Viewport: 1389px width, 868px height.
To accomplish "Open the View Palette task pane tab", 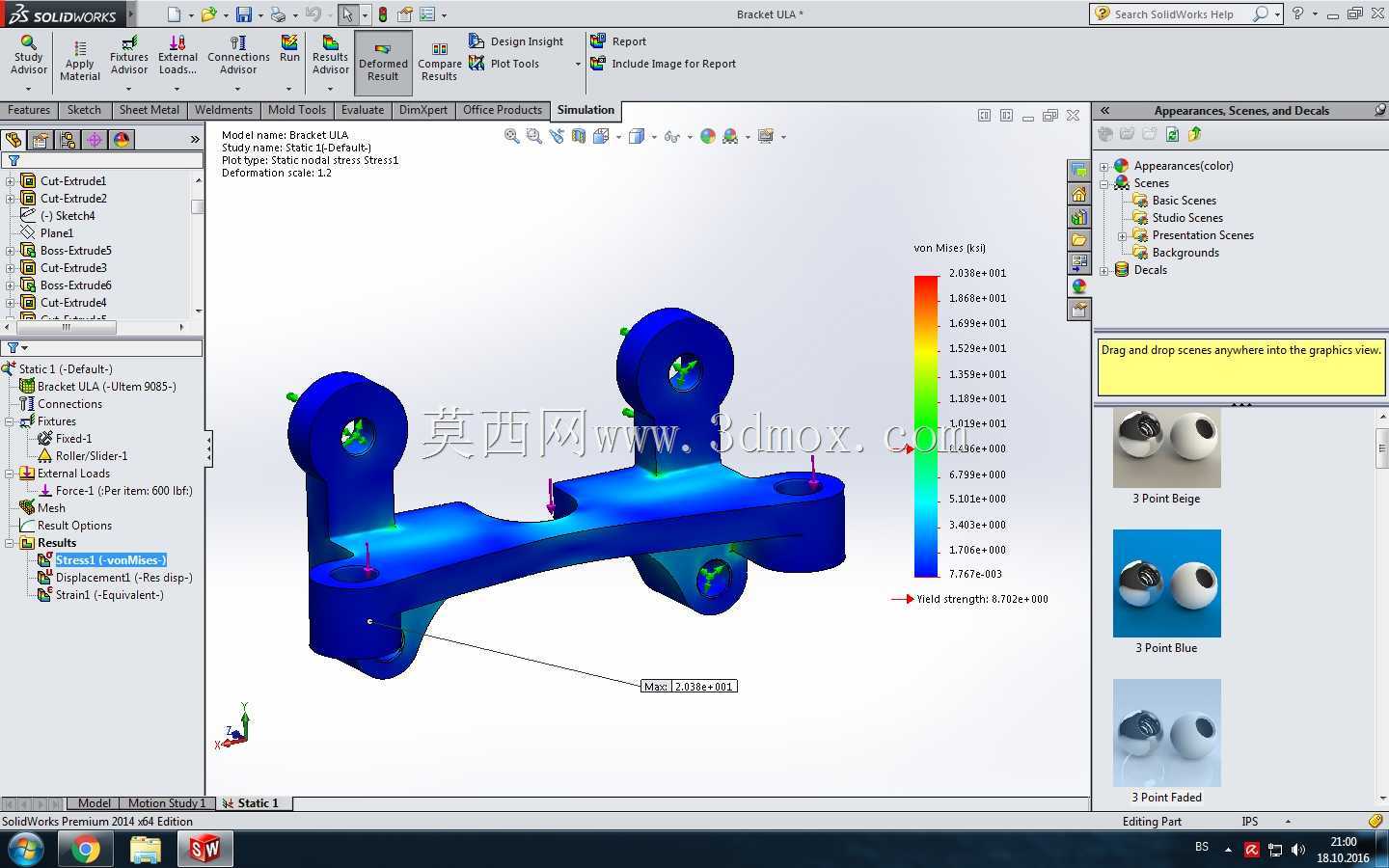I will click(x=1078, y=262).
